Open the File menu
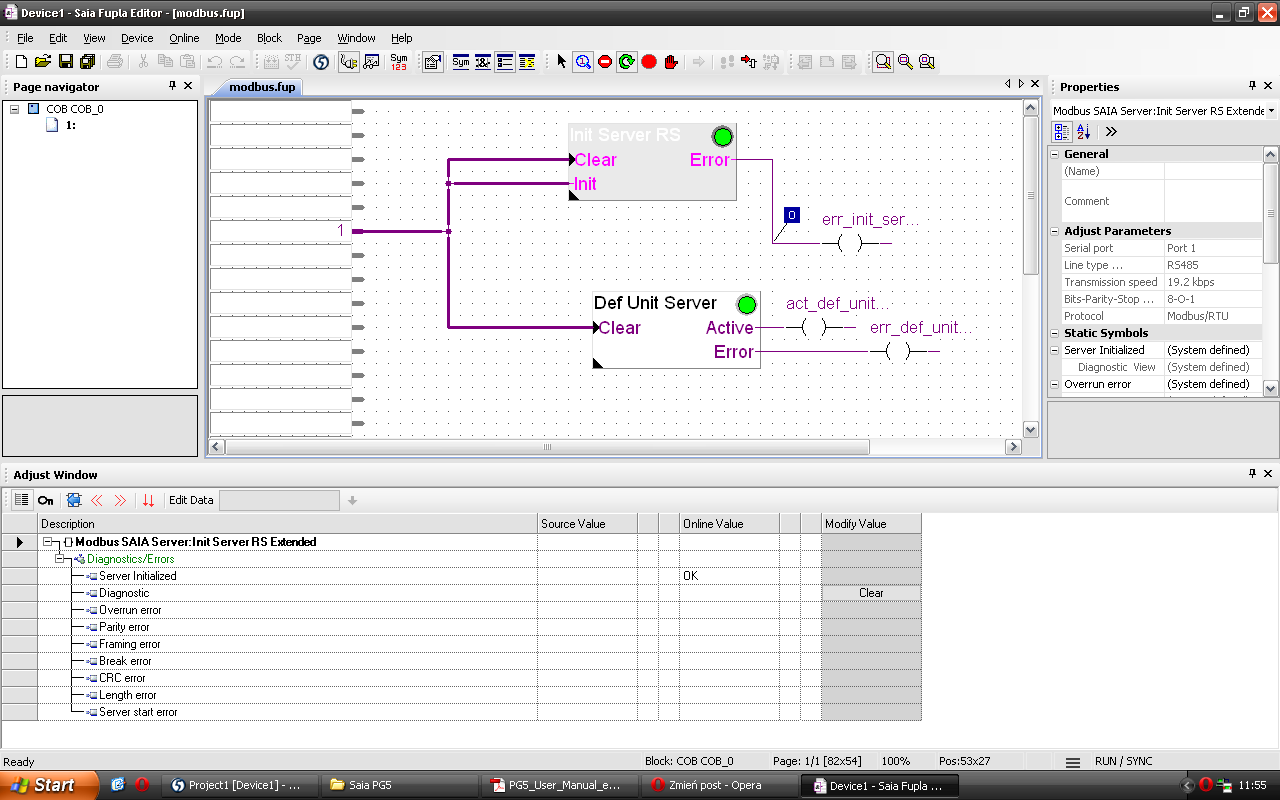This screenshot has width=1280, height=800. [x=25, y=38]
